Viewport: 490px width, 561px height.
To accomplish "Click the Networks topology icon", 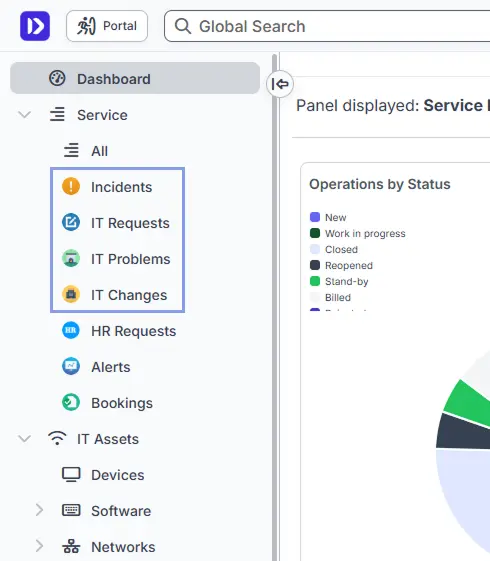I will pyautogui.click(x=71, y=546).
